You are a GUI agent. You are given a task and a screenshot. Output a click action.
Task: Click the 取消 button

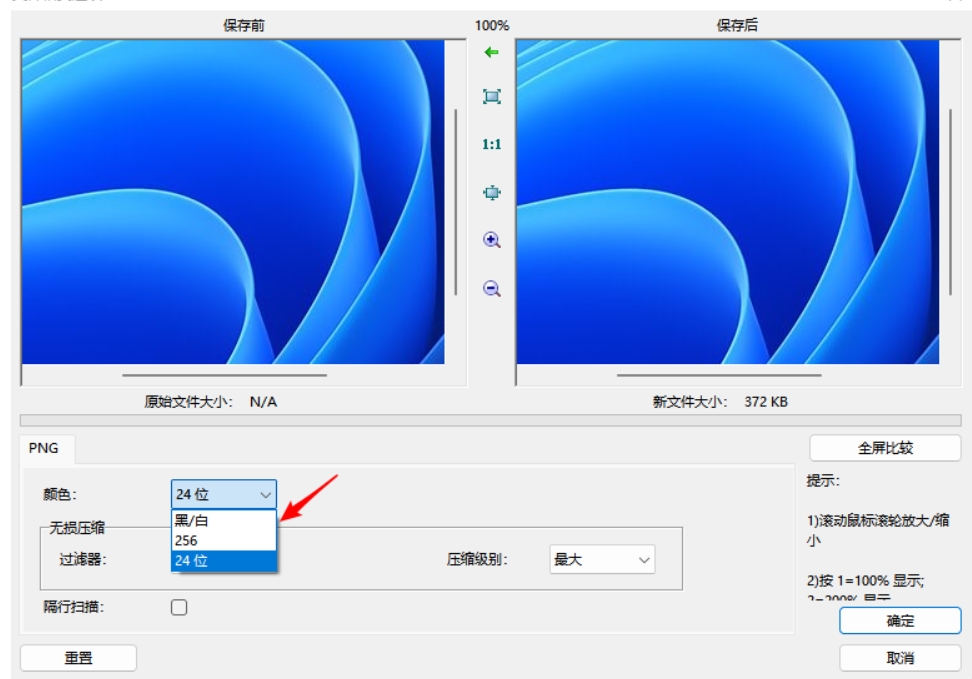coord(900,658)
